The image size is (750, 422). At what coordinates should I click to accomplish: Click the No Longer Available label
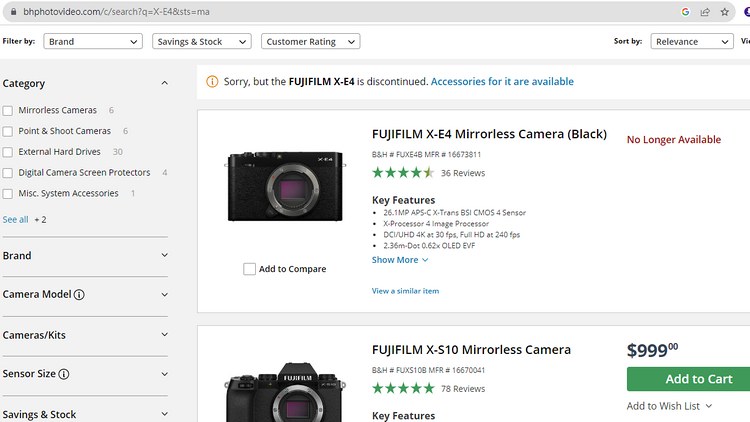(673, 140)
